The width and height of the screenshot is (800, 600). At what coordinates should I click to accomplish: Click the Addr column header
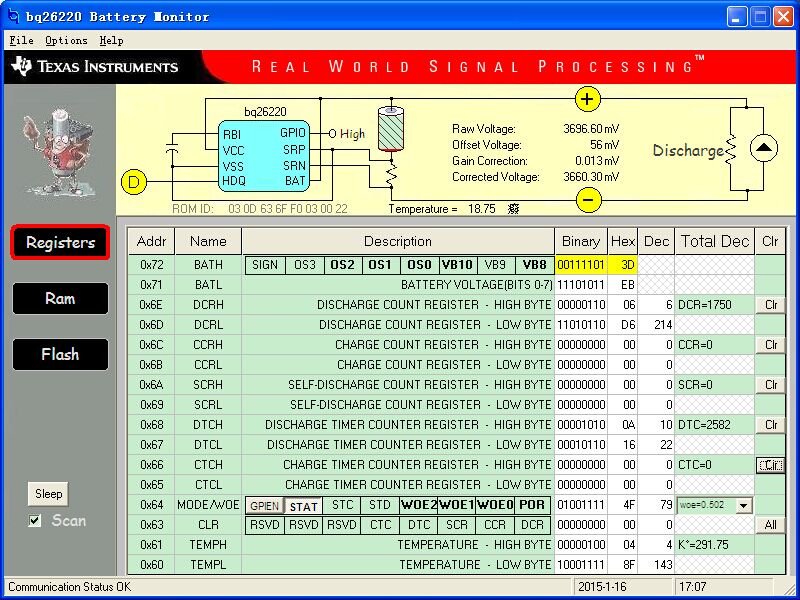[152, 241]
